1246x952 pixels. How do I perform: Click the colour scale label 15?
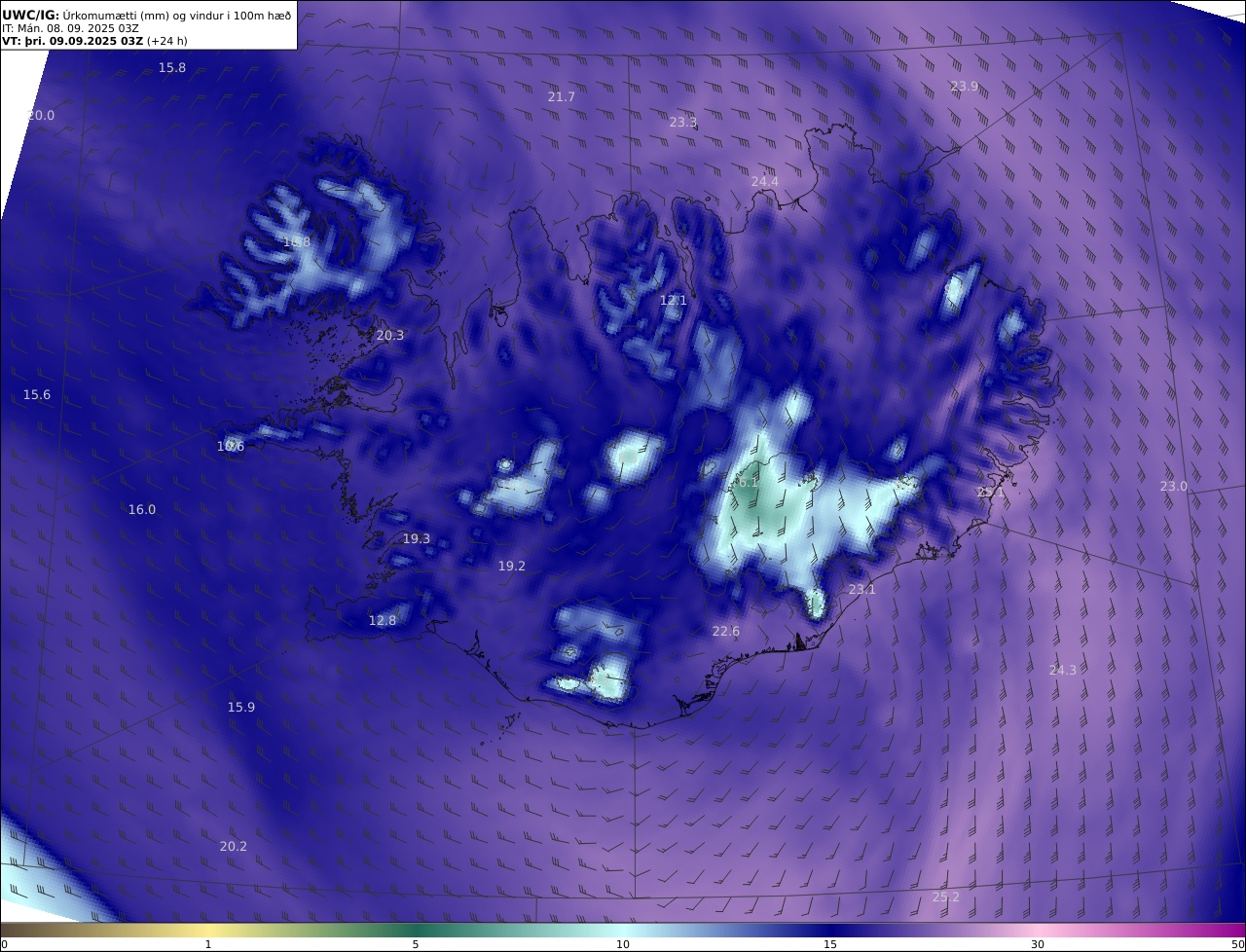[x=830, y=945]
